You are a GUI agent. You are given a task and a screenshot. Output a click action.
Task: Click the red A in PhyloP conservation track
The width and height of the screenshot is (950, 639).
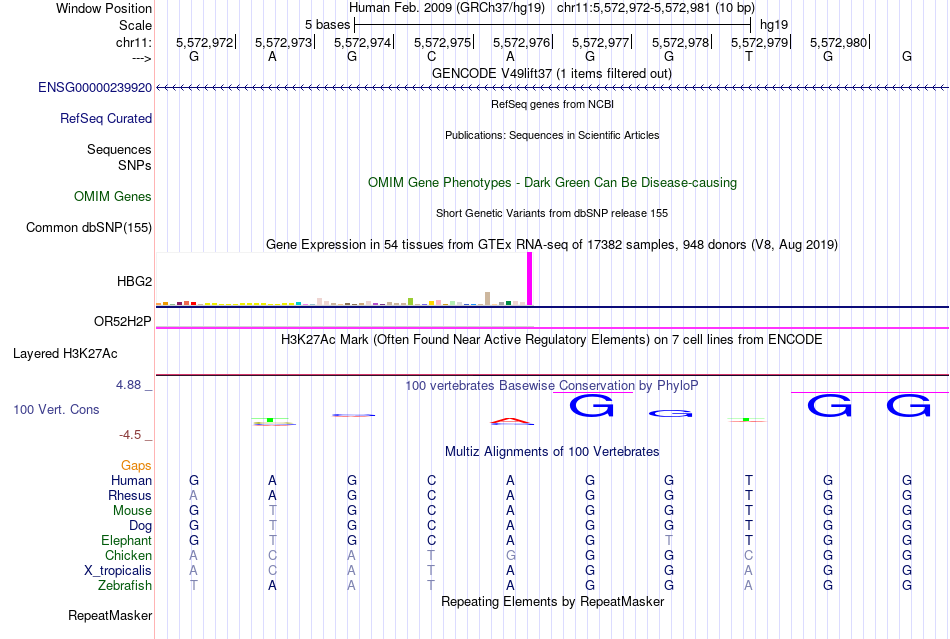[512, 421]
